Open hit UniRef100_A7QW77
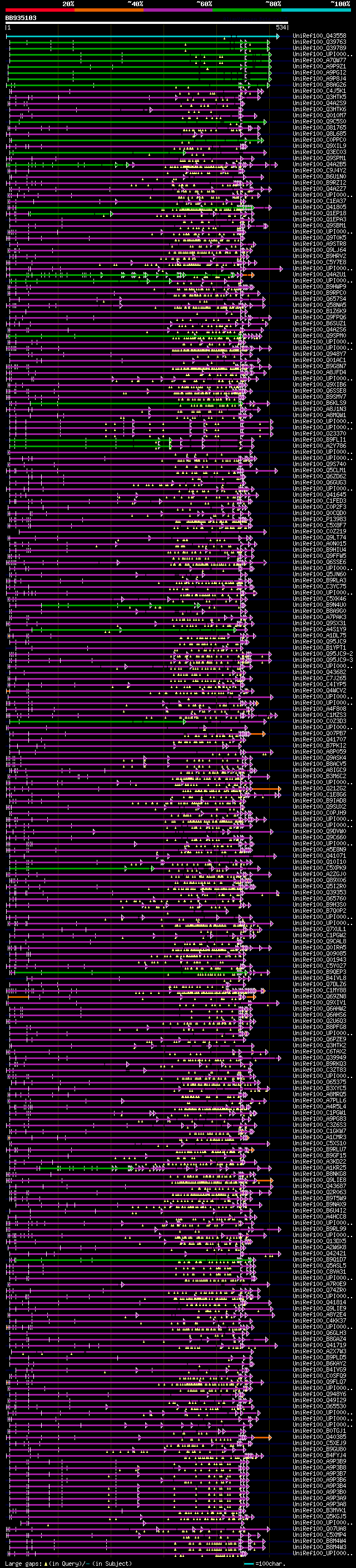This screenshot has width=356, height=1568. tap(319, 60)
